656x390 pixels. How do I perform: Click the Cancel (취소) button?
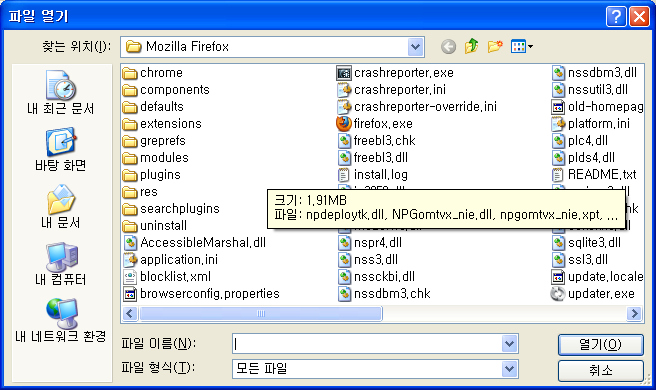click(x=600, y=370)
